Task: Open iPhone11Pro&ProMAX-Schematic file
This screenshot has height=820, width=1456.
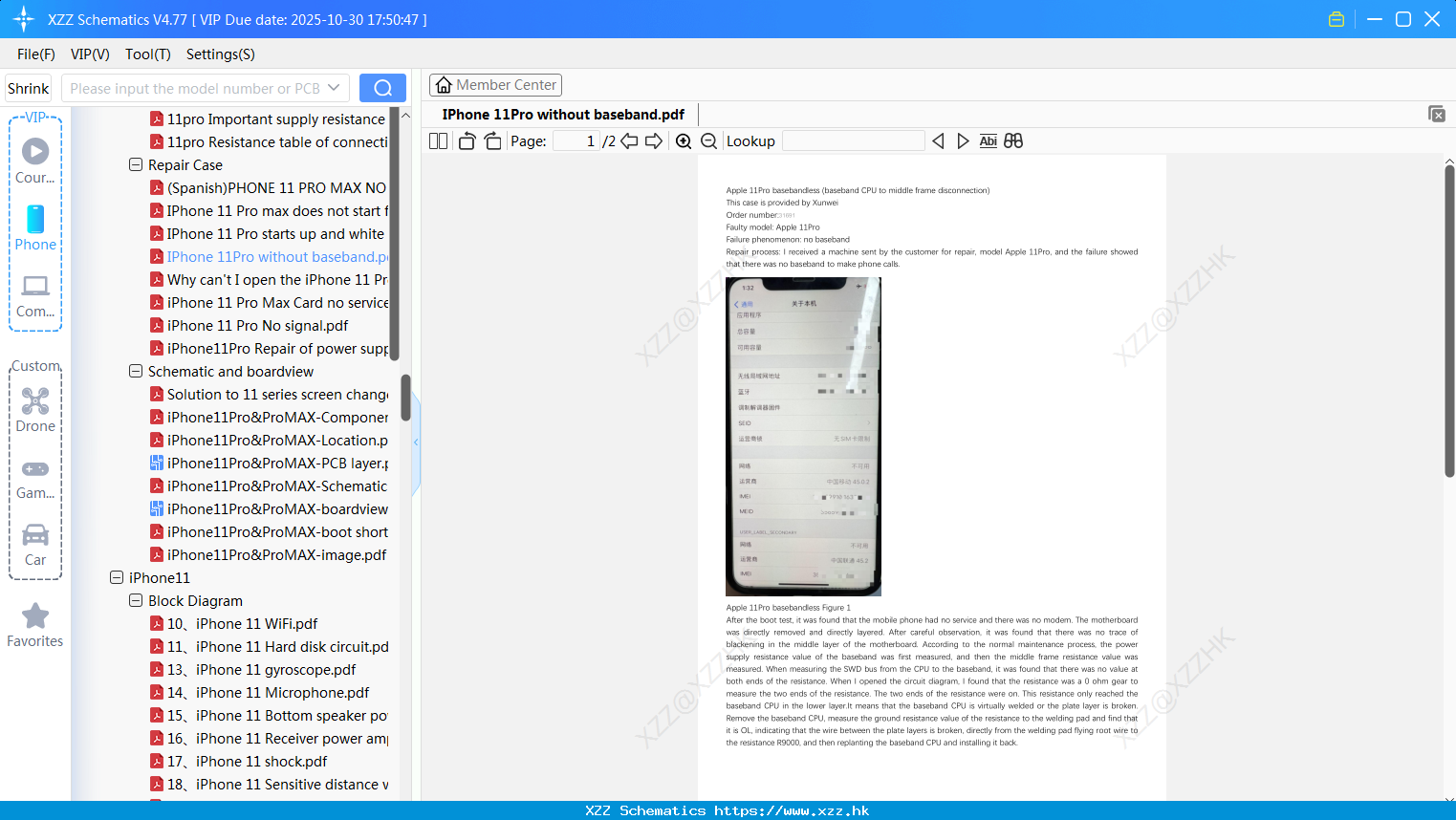Action: (269, 486)
